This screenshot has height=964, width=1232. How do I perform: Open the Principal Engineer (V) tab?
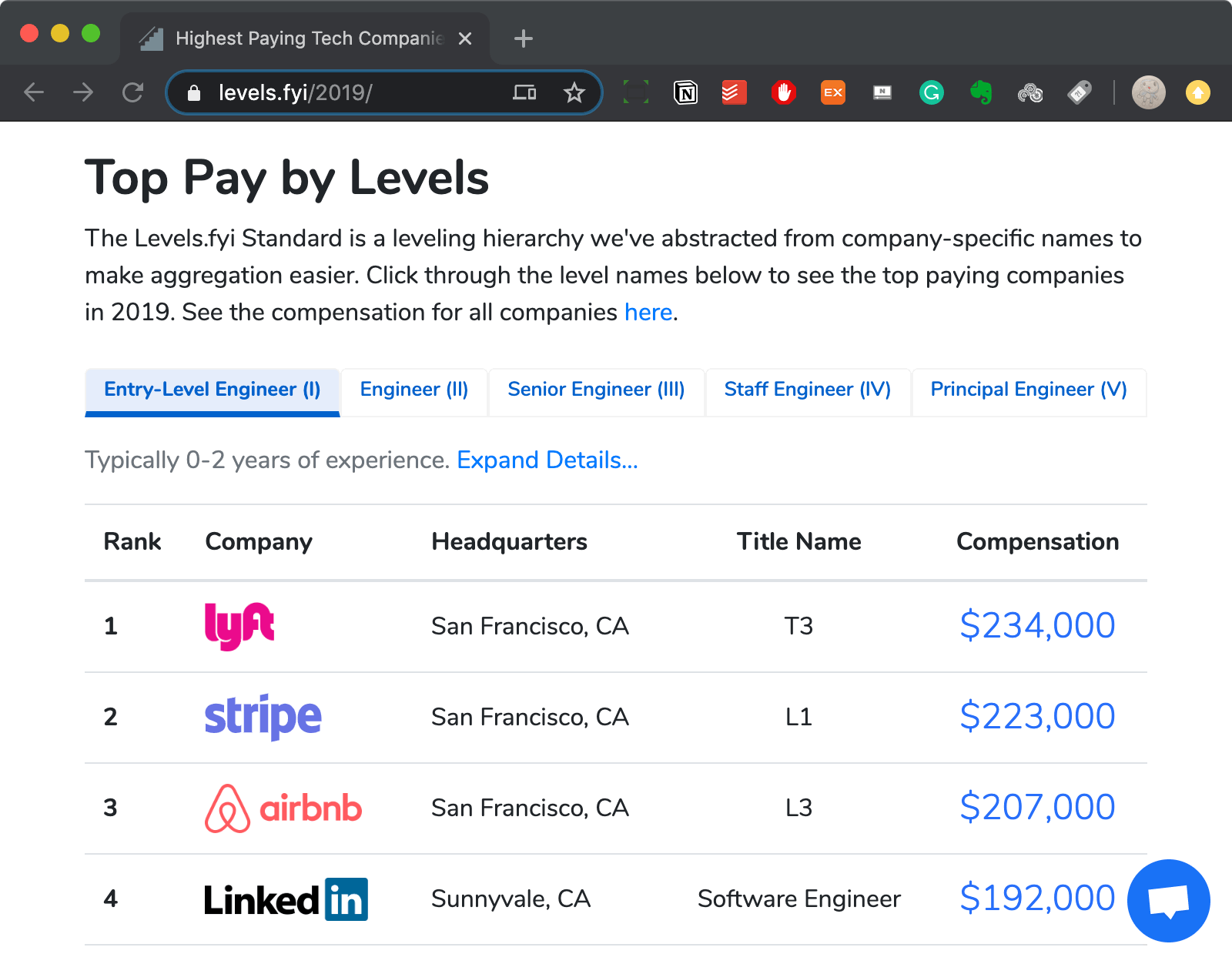[x=1029, y=392]
